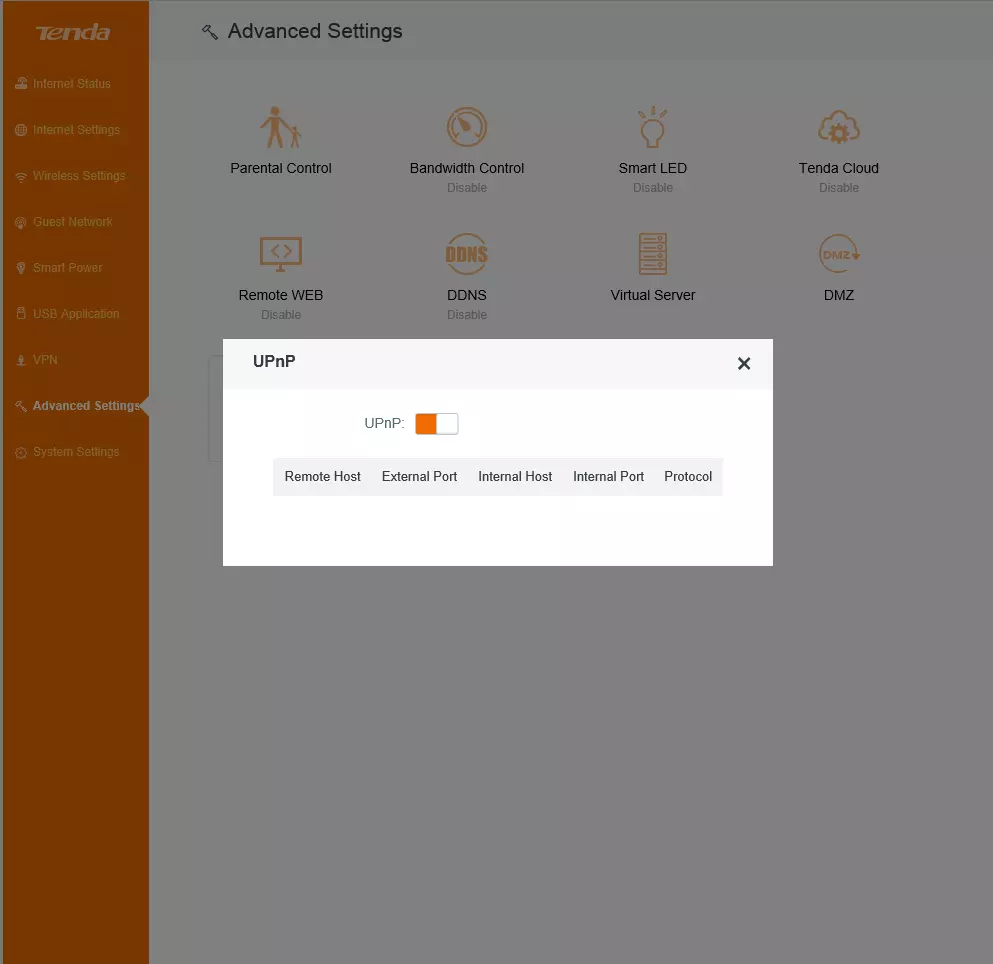Click the Internet Status sidebar icon
The image size is (993, 964).
tap(21, 84)
